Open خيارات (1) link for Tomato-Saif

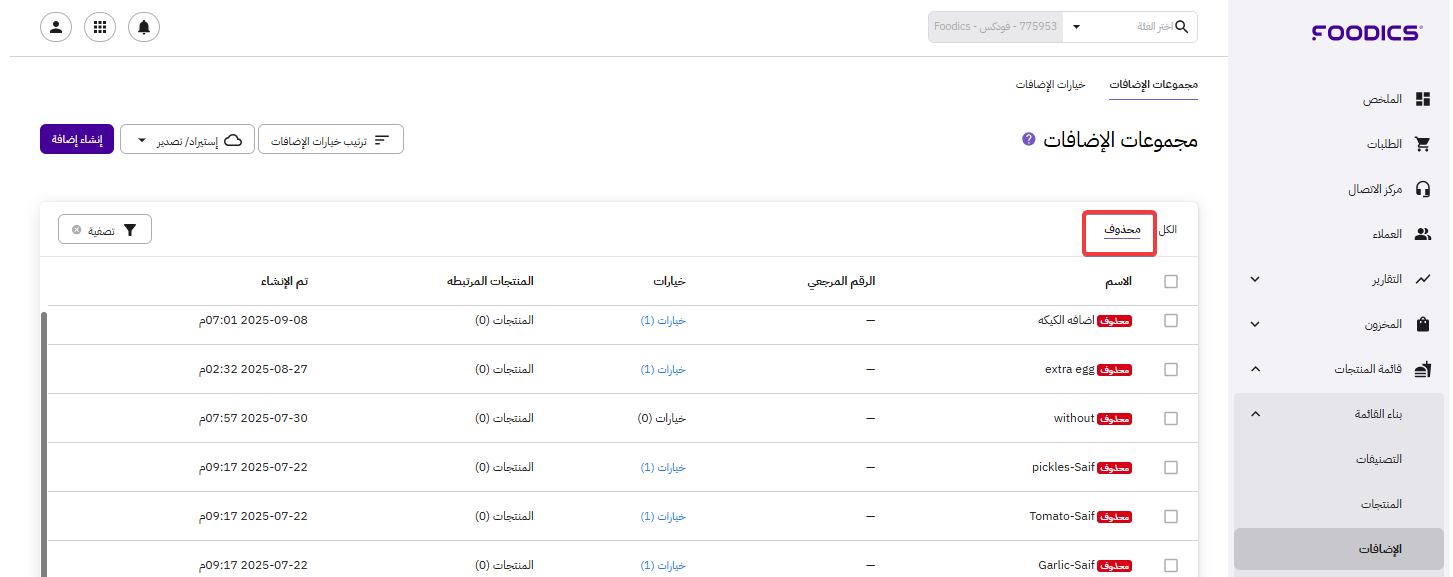[663, 517]
